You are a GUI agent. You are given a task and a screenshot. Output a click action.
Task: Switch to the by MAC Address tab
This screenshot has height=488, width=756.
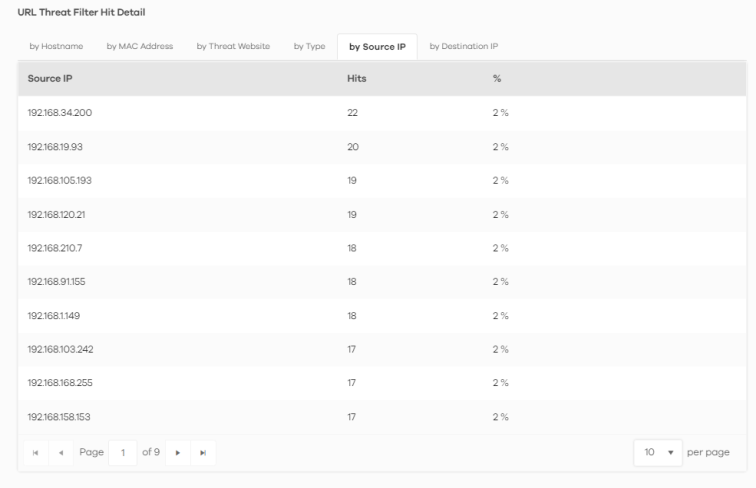coord(140,46)
